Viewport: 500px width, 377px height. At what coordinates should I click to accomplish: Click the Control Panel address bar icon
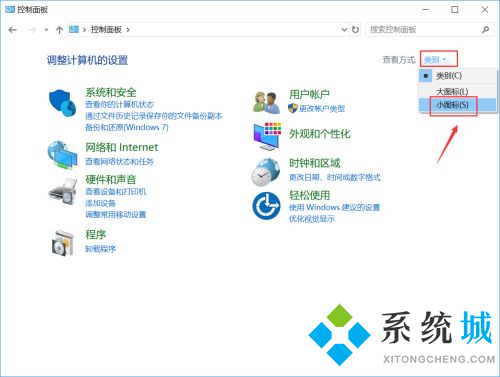(74, 29)
